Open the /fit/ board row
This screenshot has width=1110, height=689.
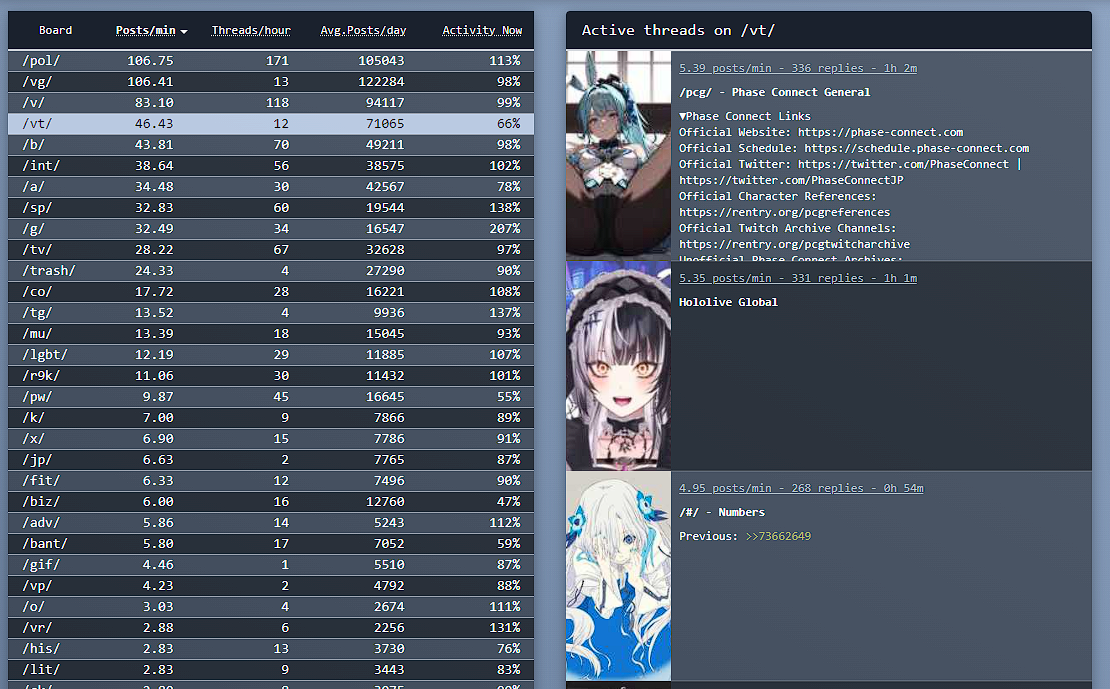pos(271,481)
